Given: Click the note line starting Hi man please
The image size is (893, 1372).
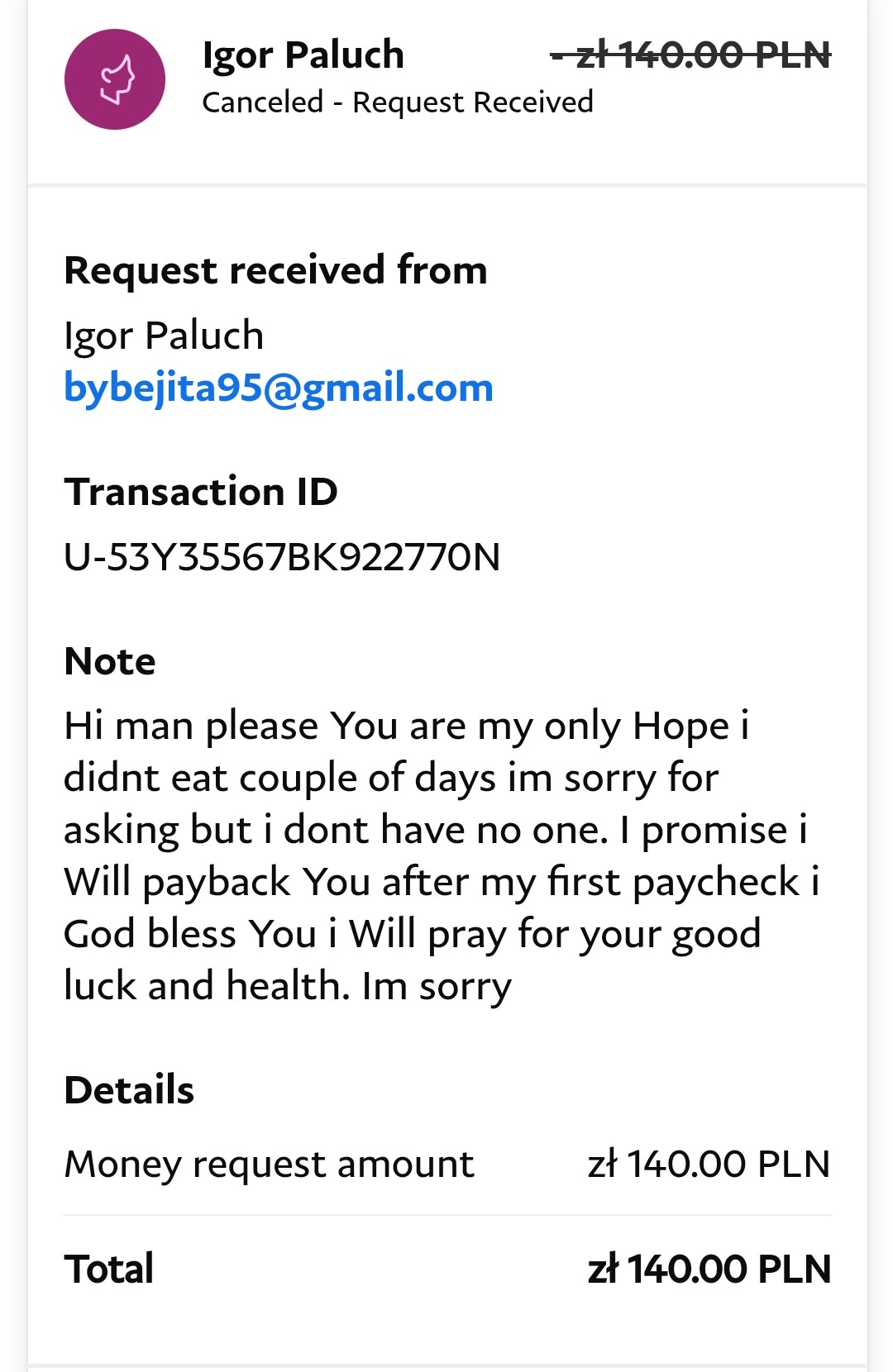Looking at the screenshot, I should click(406, 726).
